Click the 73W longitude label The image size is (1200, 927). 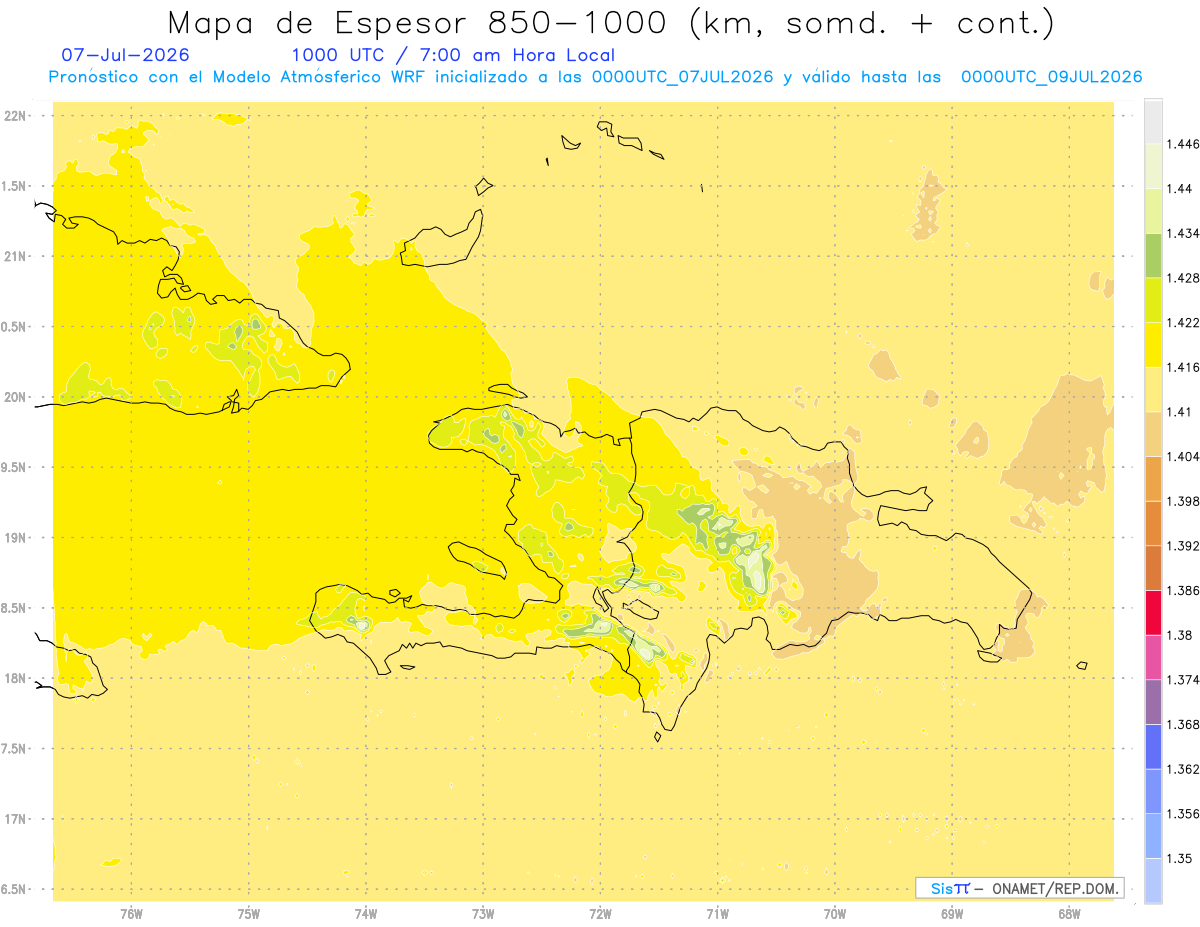click(x=483, y=914)
